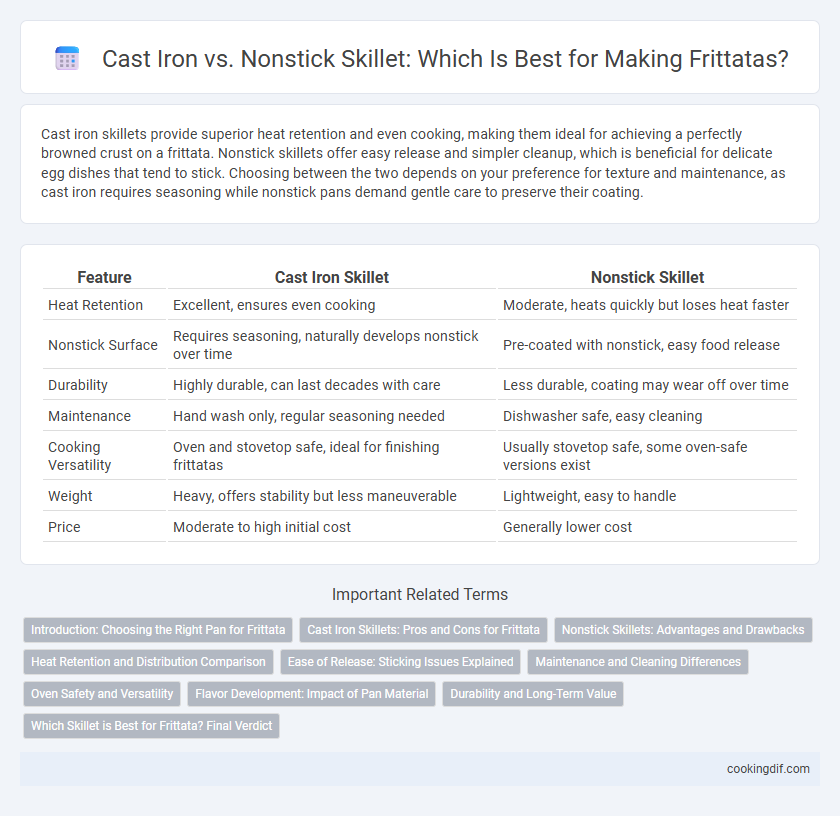Open Cast Iron Skillets: Pros and Cons tag
The image size is (840, 816).
423,630
